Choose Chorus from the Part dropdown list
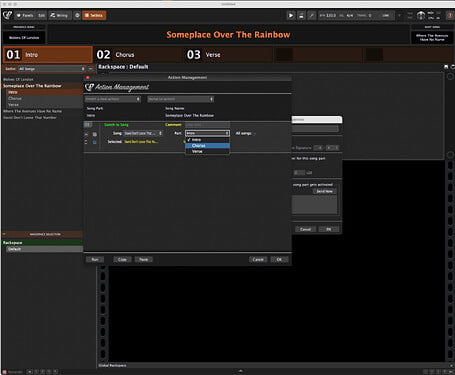455x375 pixels. [207, 146]
